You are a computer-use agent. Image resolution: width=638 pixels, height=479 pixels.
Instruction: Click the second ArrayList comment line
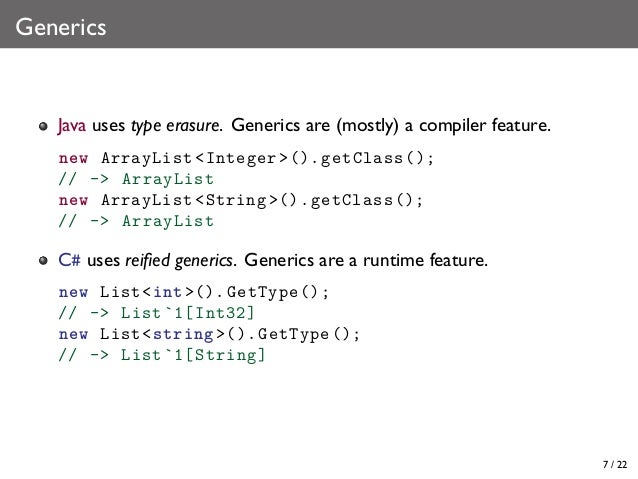click(x=136, y=221)
